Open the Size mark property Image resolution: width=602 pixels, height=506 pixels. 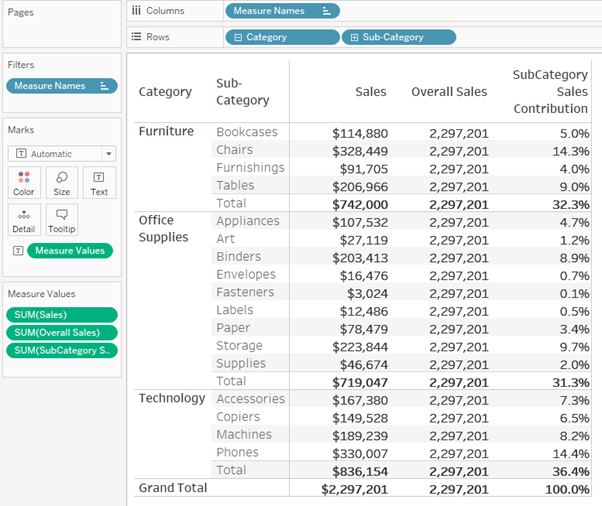point(61,182)
